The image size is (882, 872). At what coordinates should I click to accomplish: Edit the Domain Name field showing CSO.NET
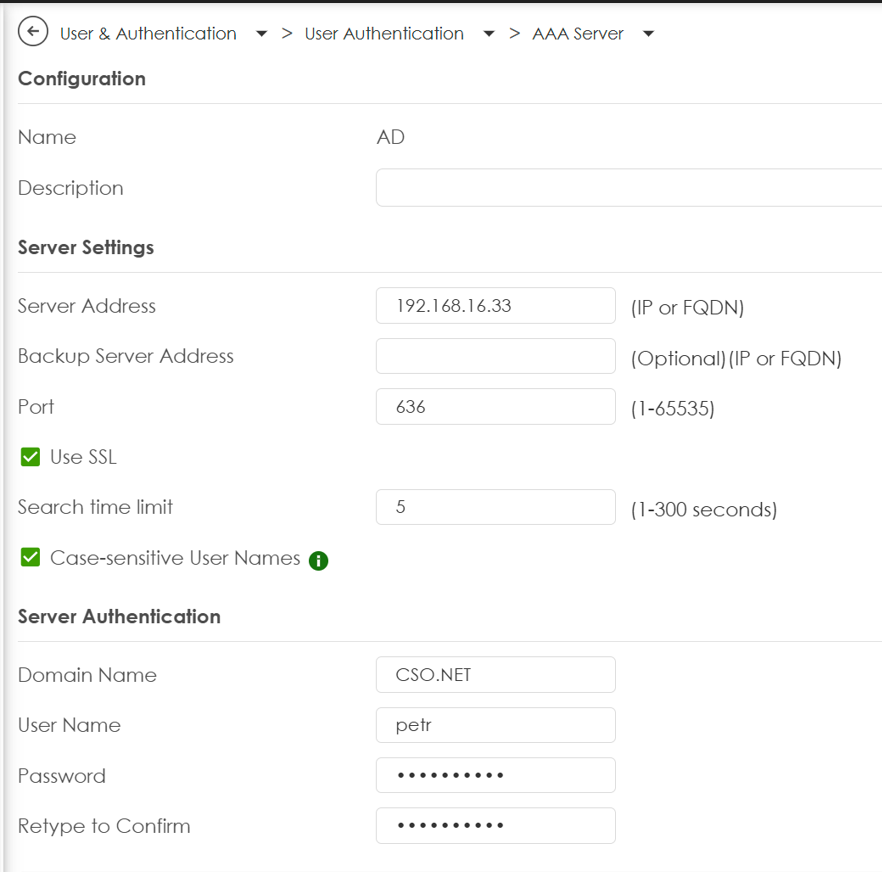(x=495, y=674)
